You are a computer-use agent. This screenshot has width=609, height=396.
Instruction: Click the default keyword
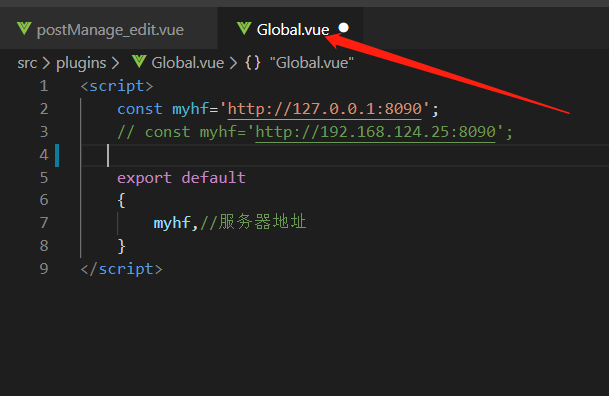(x=213, y=178)
